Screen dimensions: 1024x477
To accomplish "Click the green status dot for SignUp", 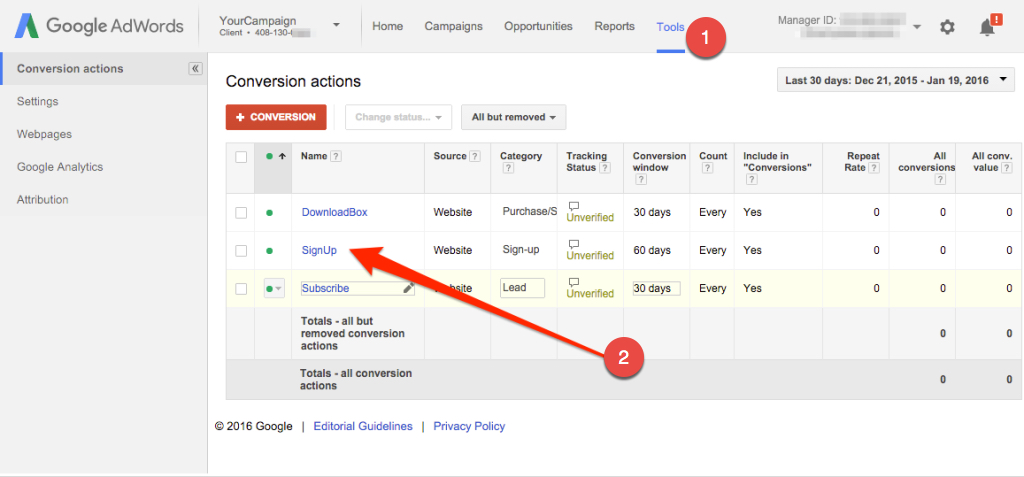I will tap(269, 250).
